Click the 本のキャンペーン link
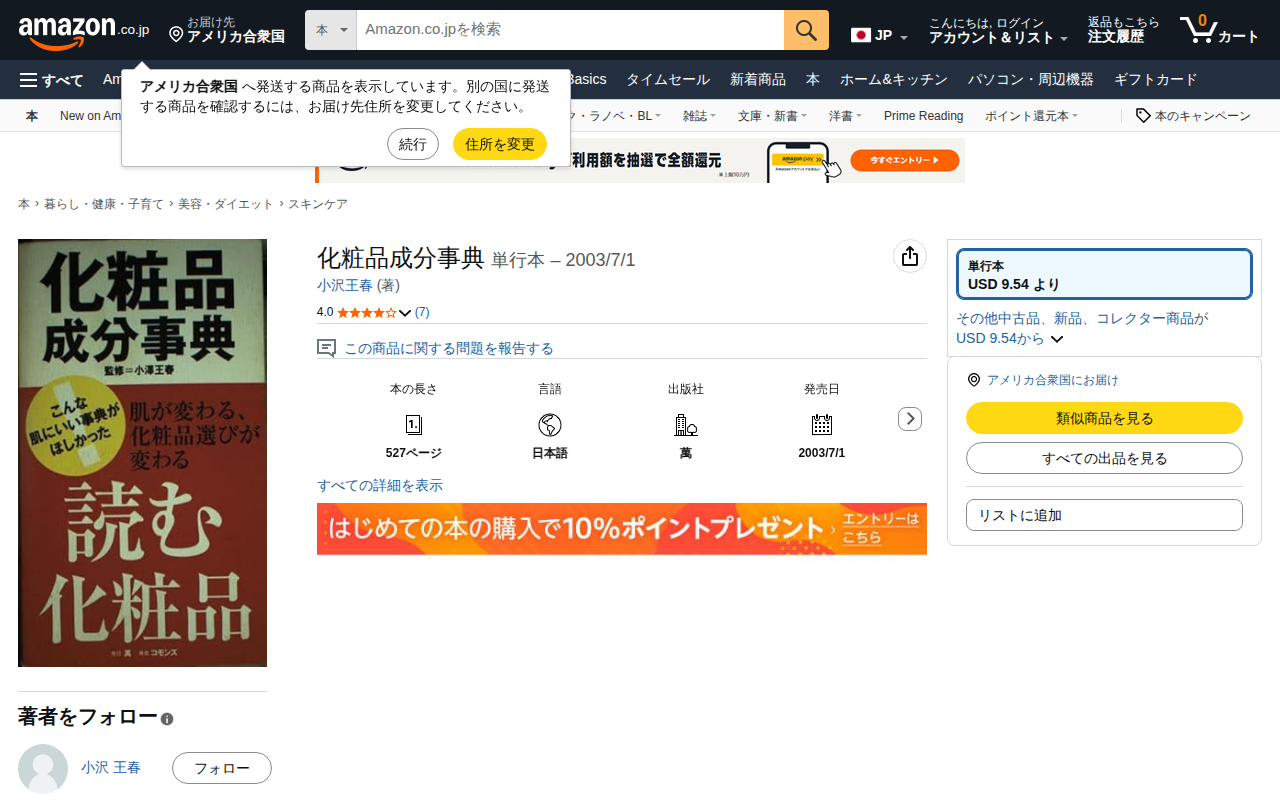Viewport: 1280px width, 800px height. (1203, 116)
